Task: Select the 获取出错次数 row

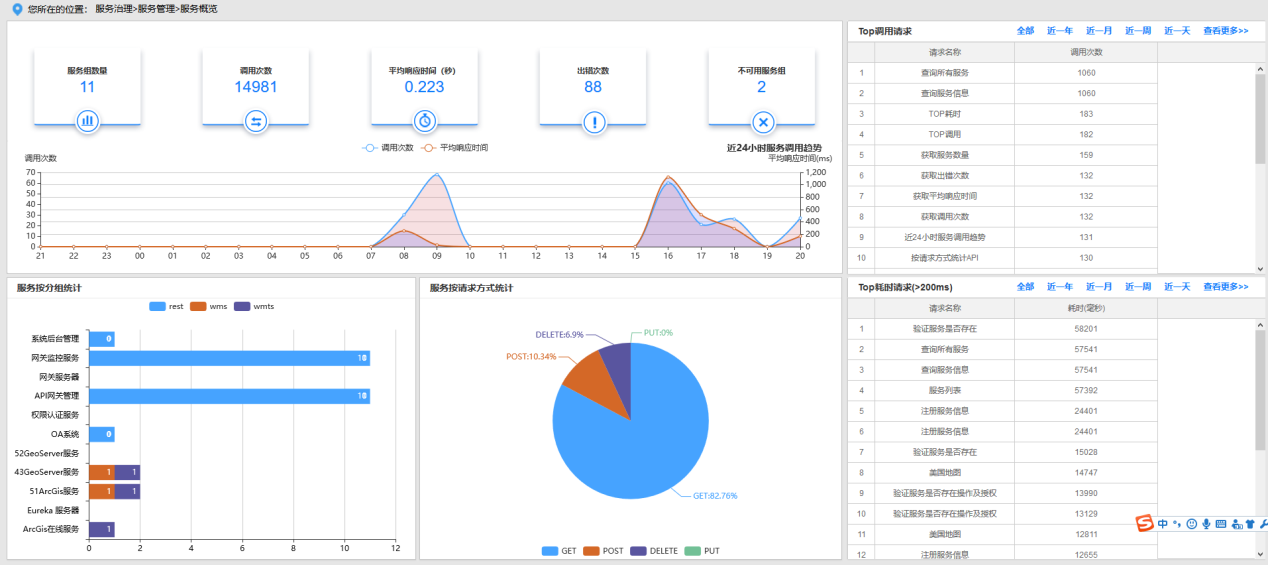Action: tap(1002, 175)
